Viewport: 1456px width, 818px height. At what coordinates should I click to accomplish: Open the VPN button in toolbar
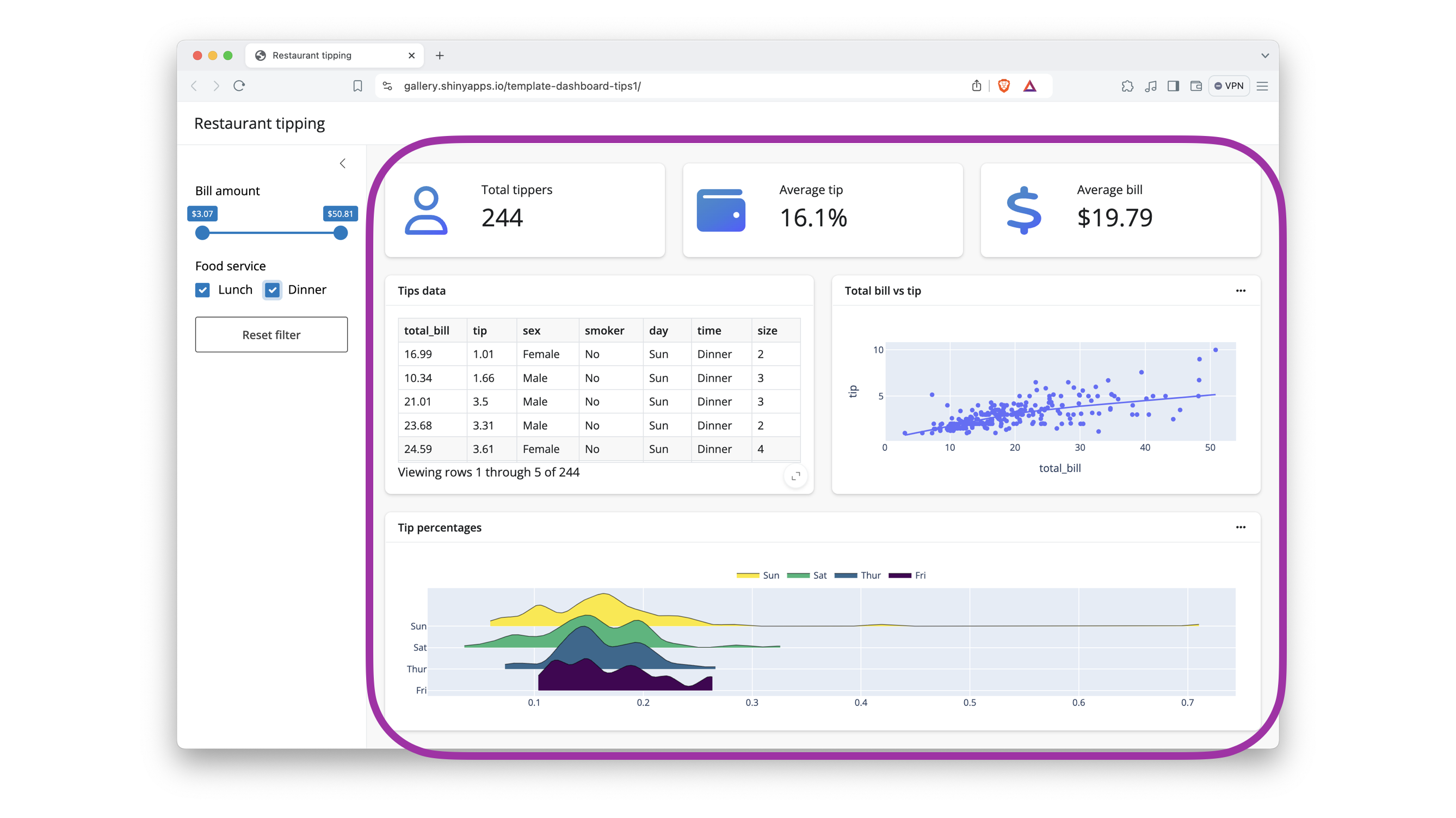click(1229, 86)
